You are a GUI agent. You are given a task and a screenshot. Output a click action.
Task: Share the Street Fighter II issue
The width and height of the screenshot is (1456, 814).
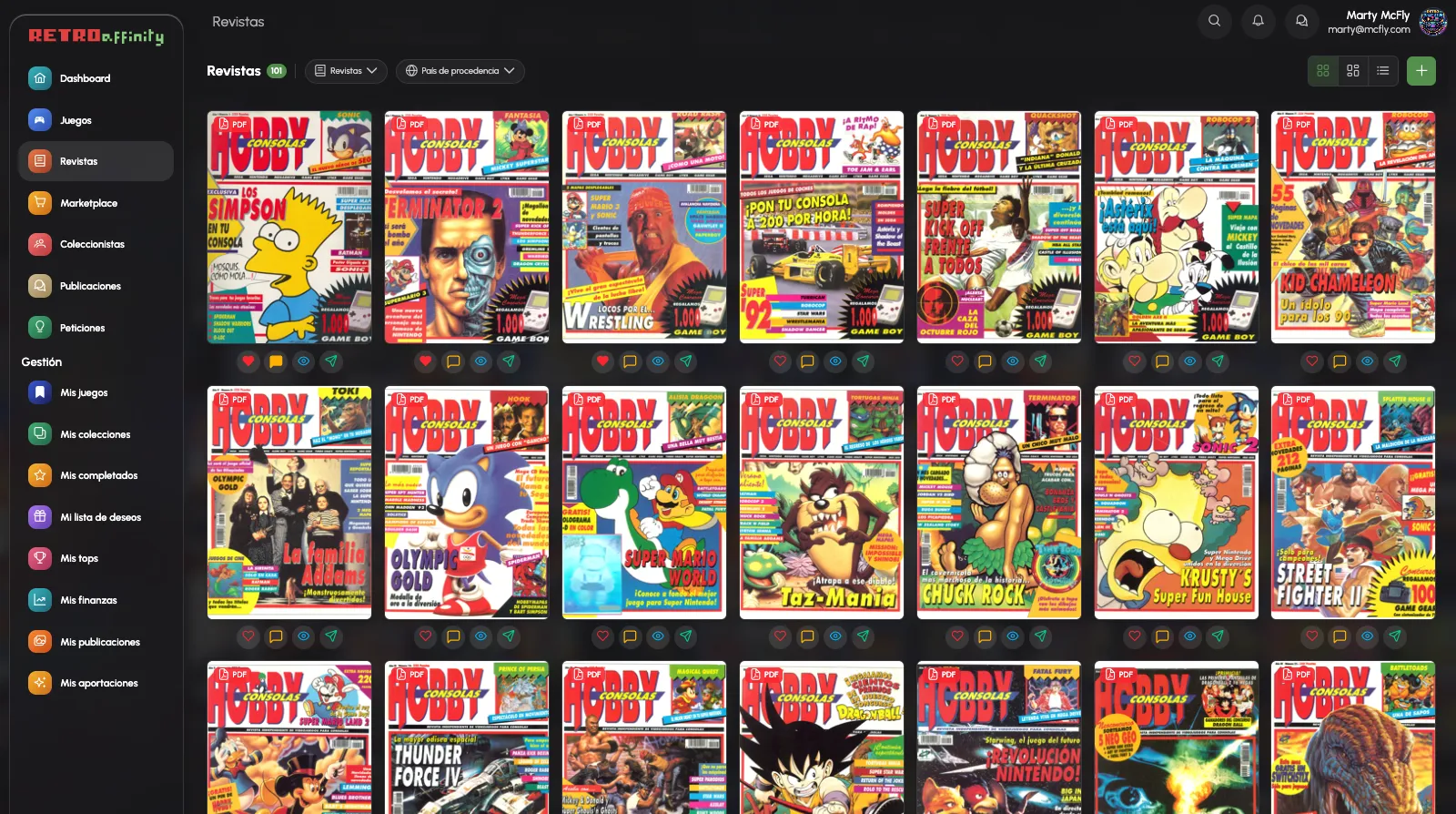pos(1395,636)
